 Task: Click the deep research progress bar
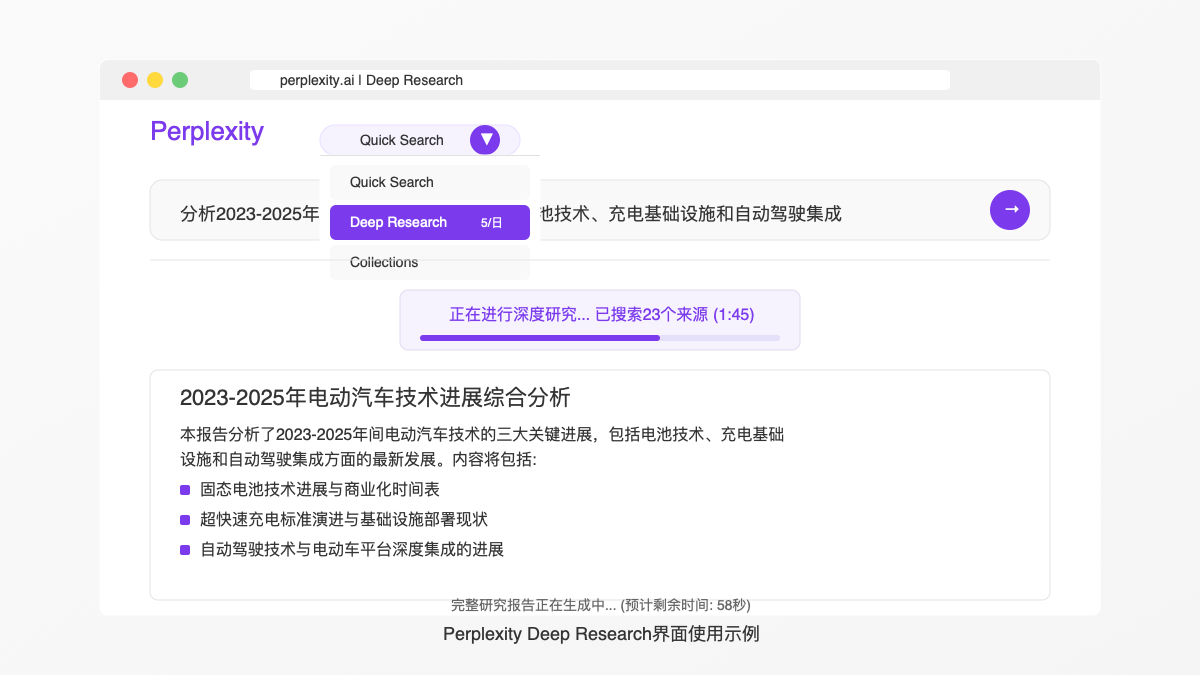(x=600, y=338)
